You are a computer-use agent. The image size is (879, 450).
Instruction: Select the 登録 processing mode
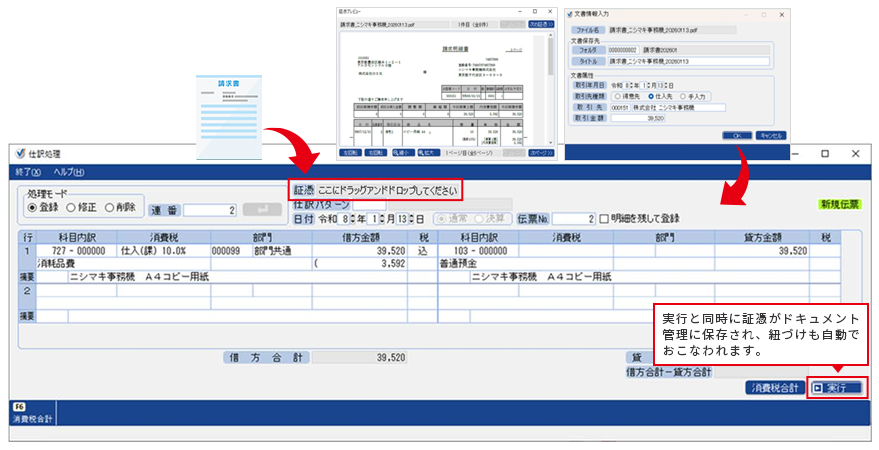(33, 207)
